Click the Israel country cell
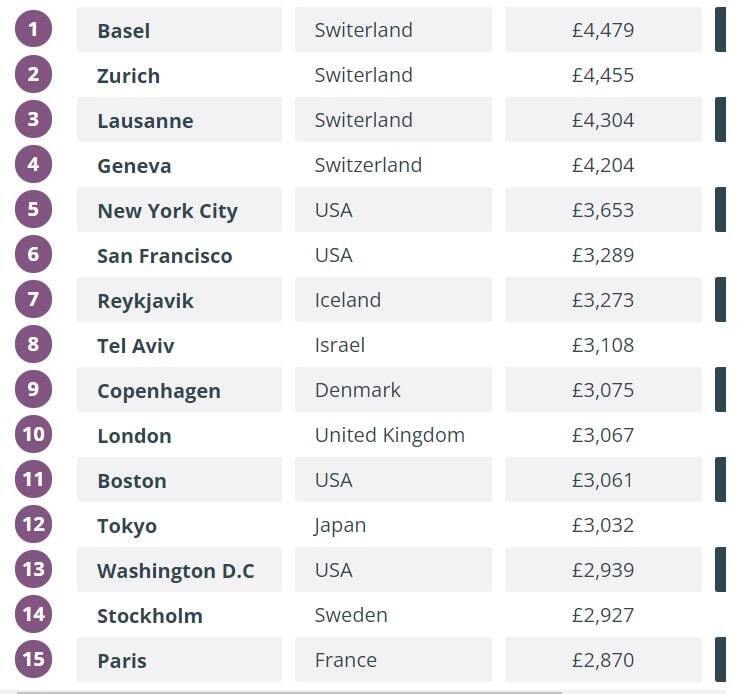737x694 pixels. point(393,345)
